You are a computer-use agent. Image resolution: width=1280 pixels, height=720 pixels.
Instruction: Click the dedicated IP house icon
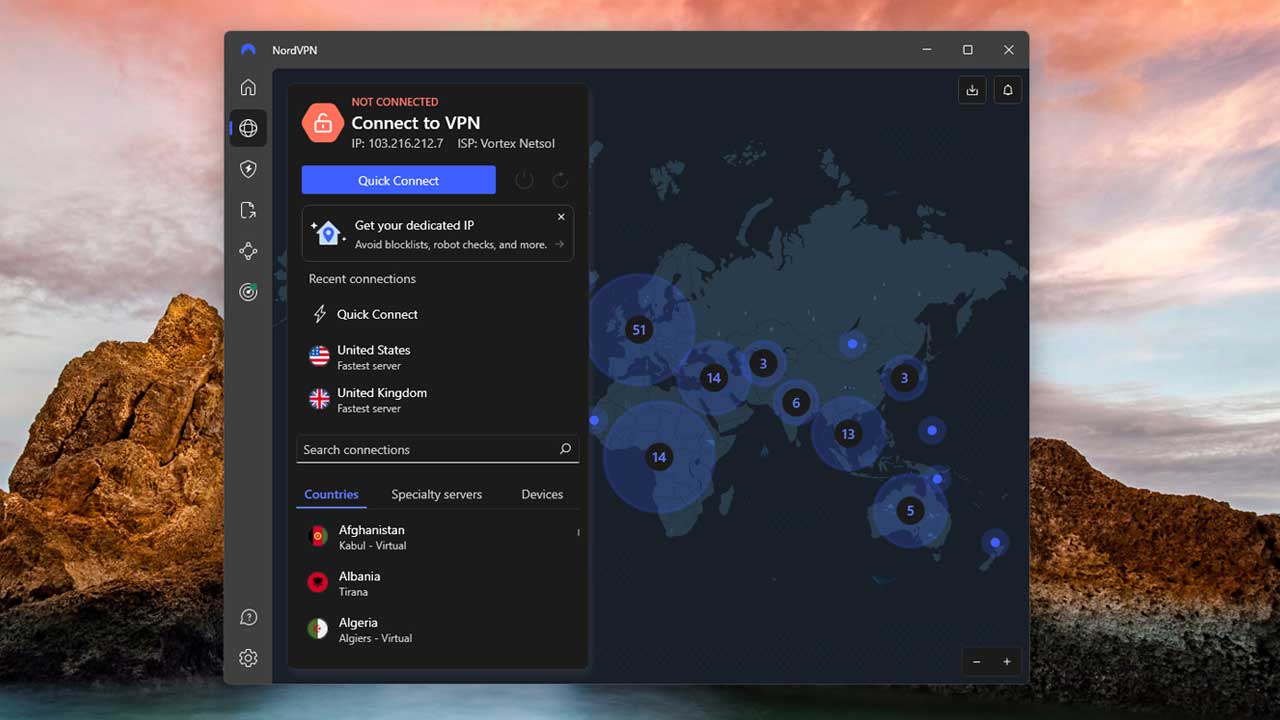(327, 233)
